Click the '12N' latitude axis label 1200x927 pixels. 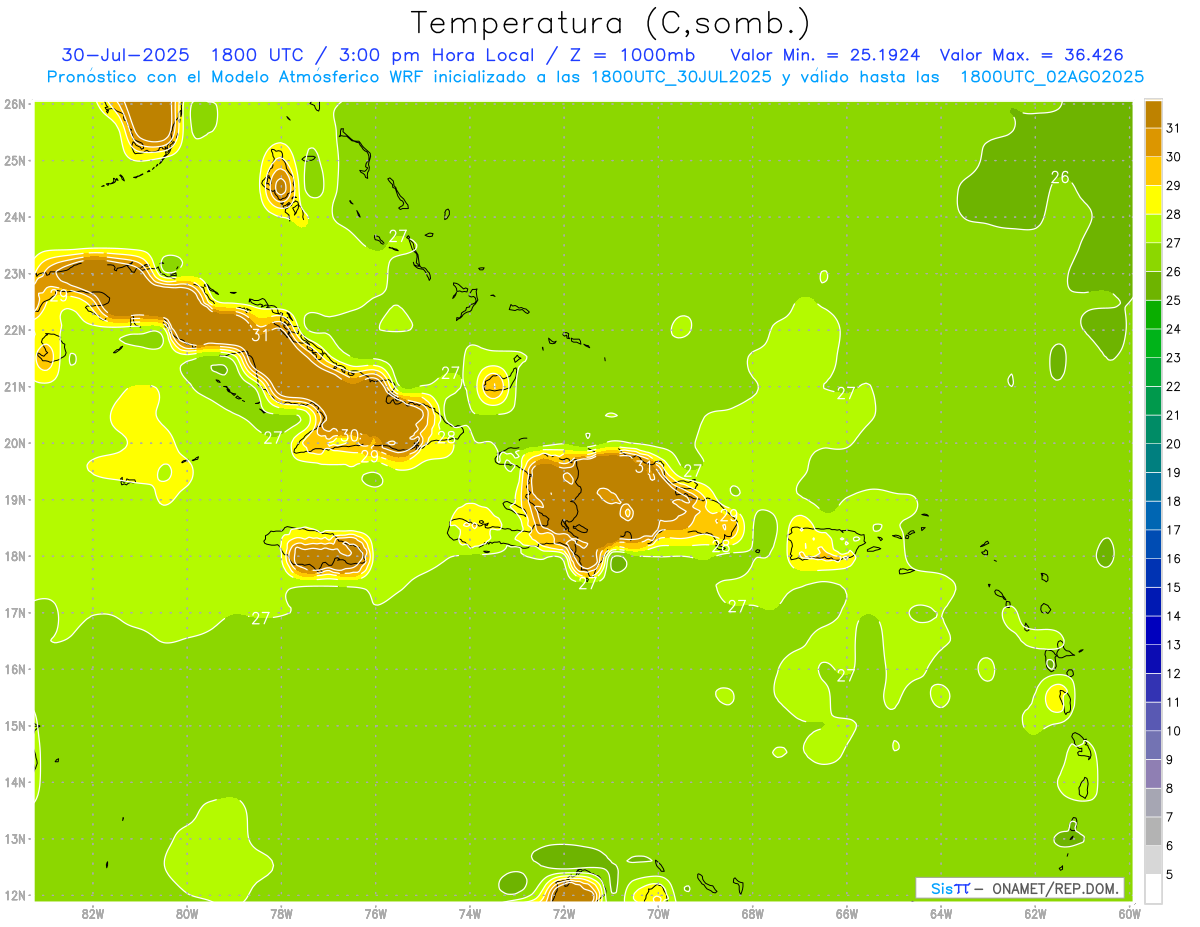coord(15,895)
